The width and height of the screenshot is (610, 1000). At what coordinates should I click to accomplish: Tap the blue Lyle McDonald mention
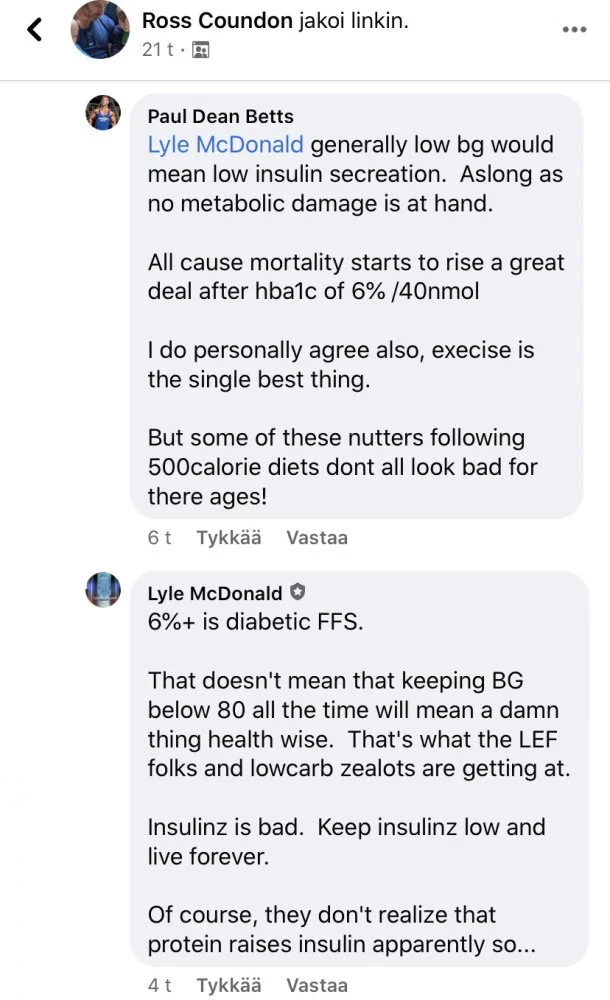[x=225, y=144]
